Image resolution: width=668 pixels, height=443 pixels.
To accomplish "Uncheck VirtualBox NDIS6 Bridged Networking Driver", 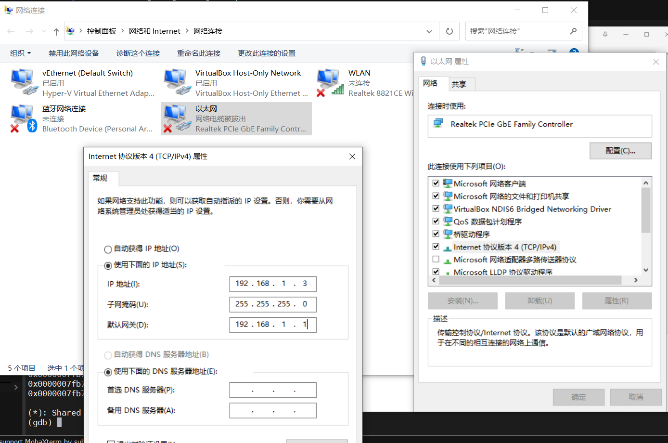I will [x=435, y=208].
